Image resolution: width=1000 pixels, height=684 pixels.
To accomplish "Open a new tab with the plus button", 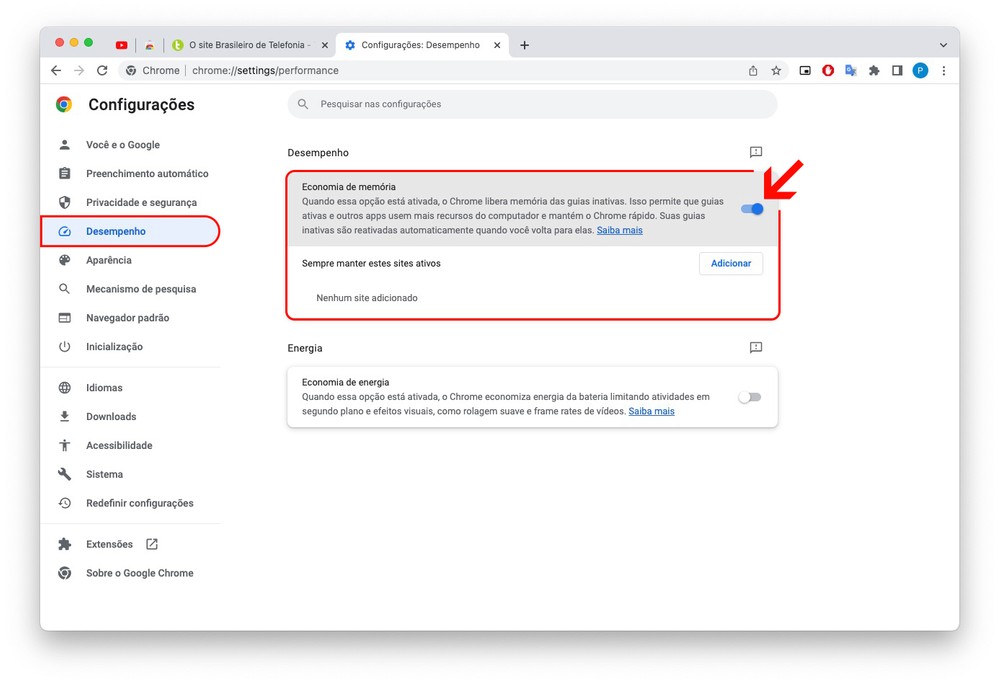I will pyautogui.click(x=524, y=45).
